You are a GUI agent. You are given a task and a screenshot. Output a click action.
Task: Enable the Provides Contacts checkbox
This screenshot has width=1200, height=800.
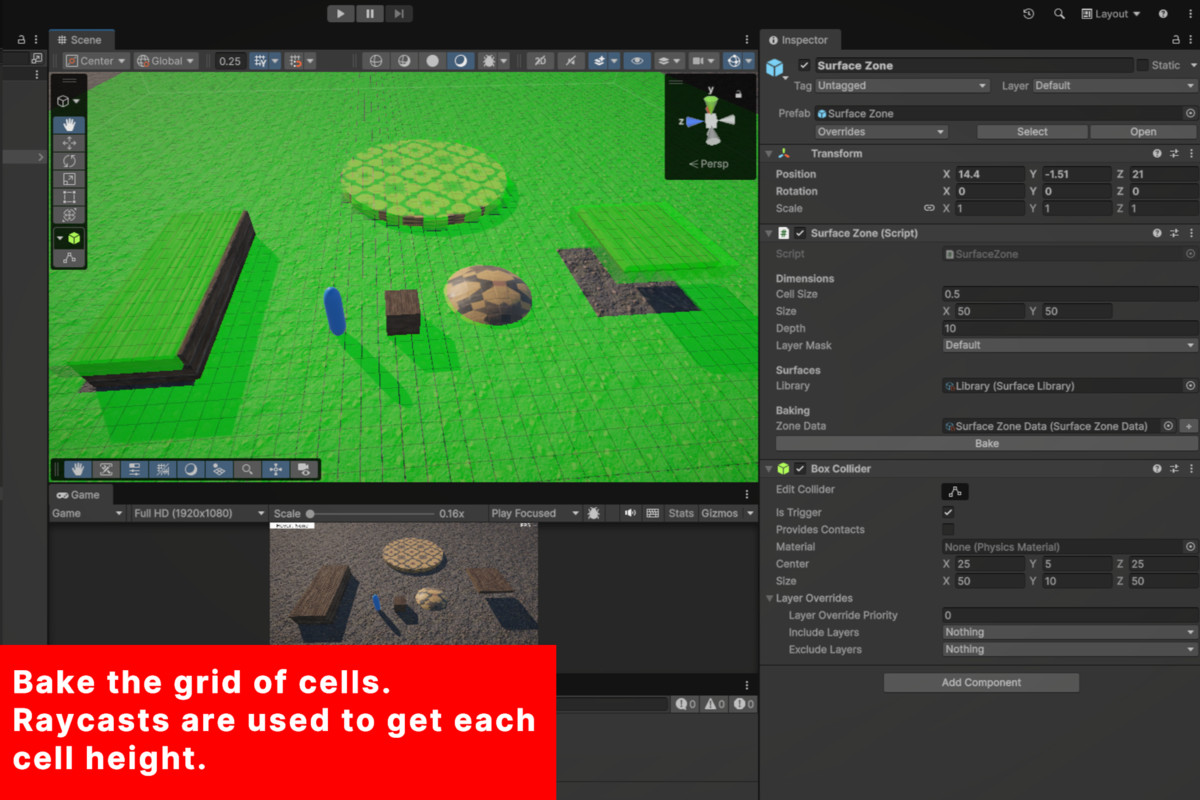pos(948,529)
